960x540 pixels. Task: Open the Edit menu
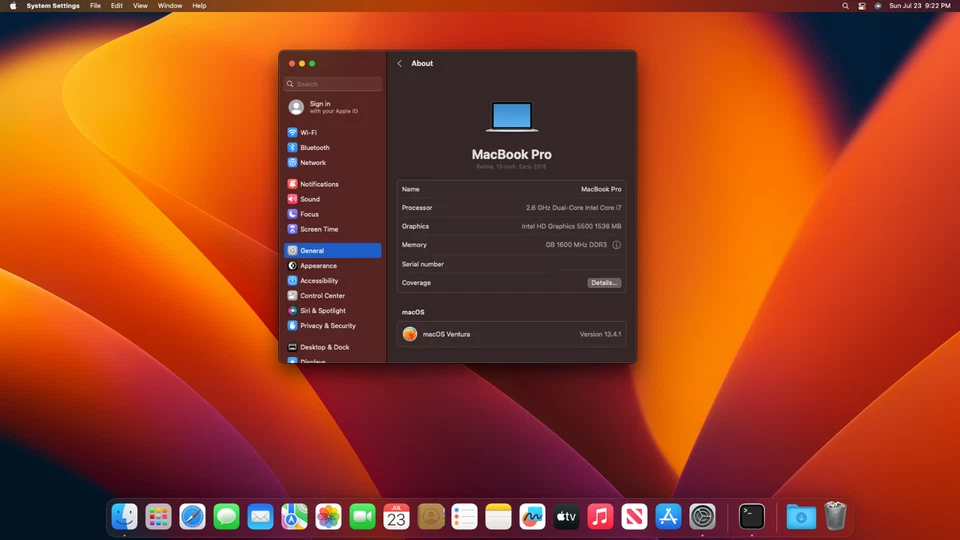(x=116, y=6)
